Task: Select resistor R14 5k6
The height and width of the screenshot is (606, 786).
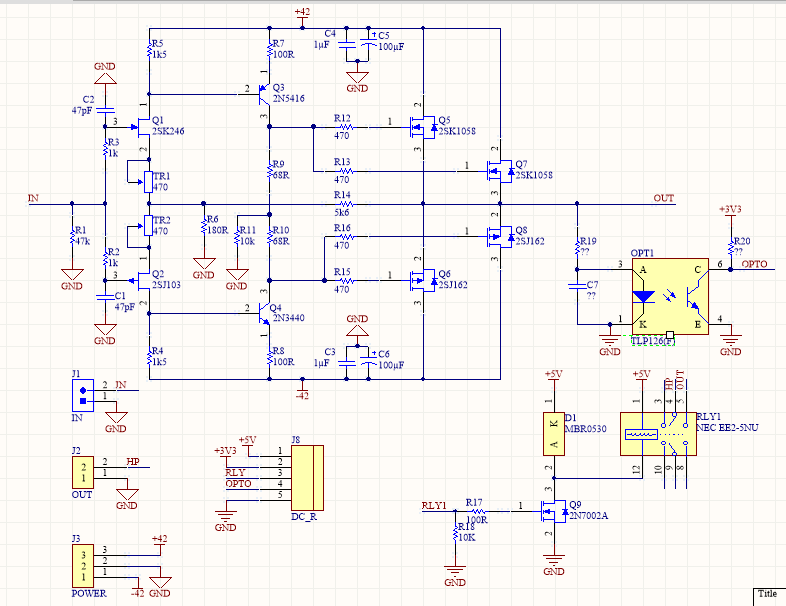Action: (x=342, y=204)
